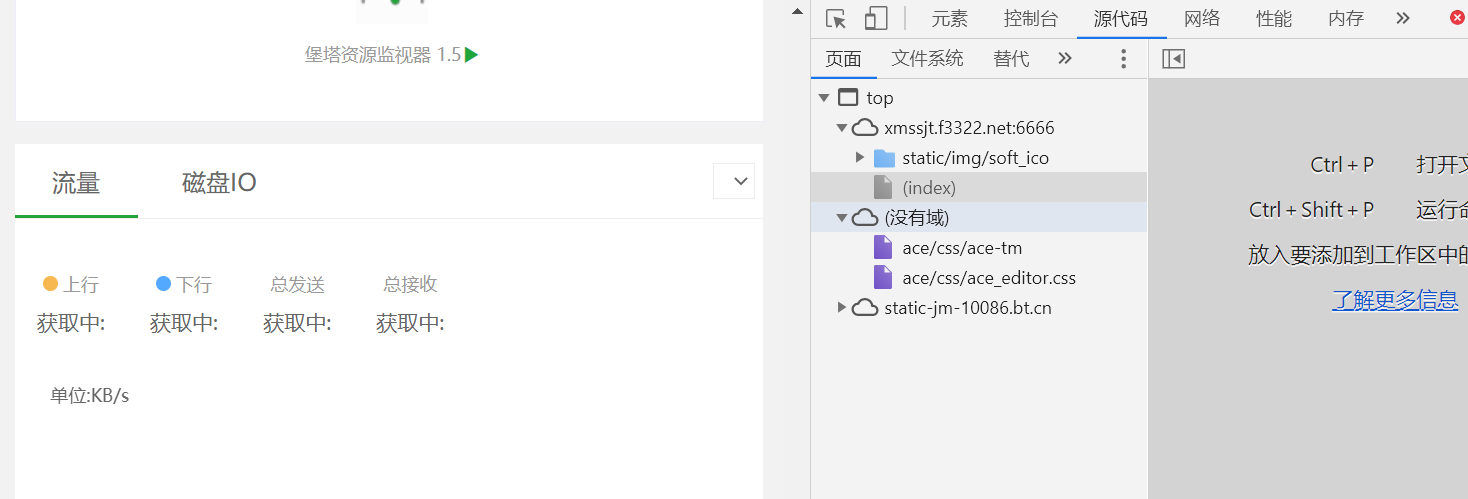Show more navigator tabs with the chevron after 替代
Screen dimensions: 1468x499
pos(1065,58)
